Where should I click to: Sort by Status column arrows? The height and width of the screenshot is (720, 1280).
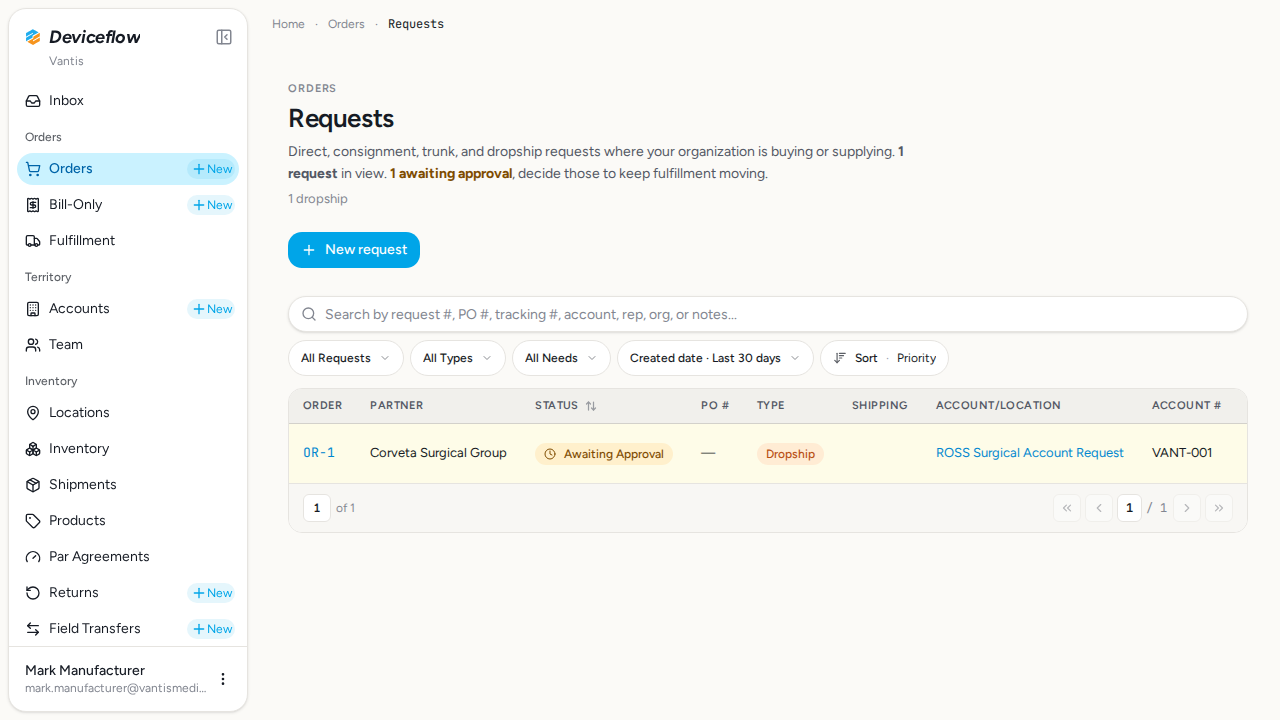point(591,406)
